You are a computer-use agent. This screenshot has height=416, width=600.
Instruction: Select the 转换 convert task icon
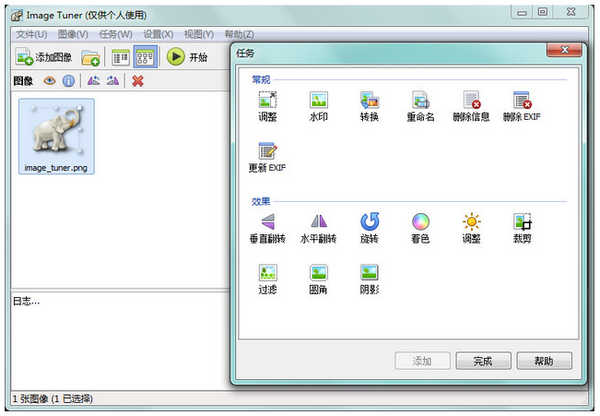tap(369, 106)
